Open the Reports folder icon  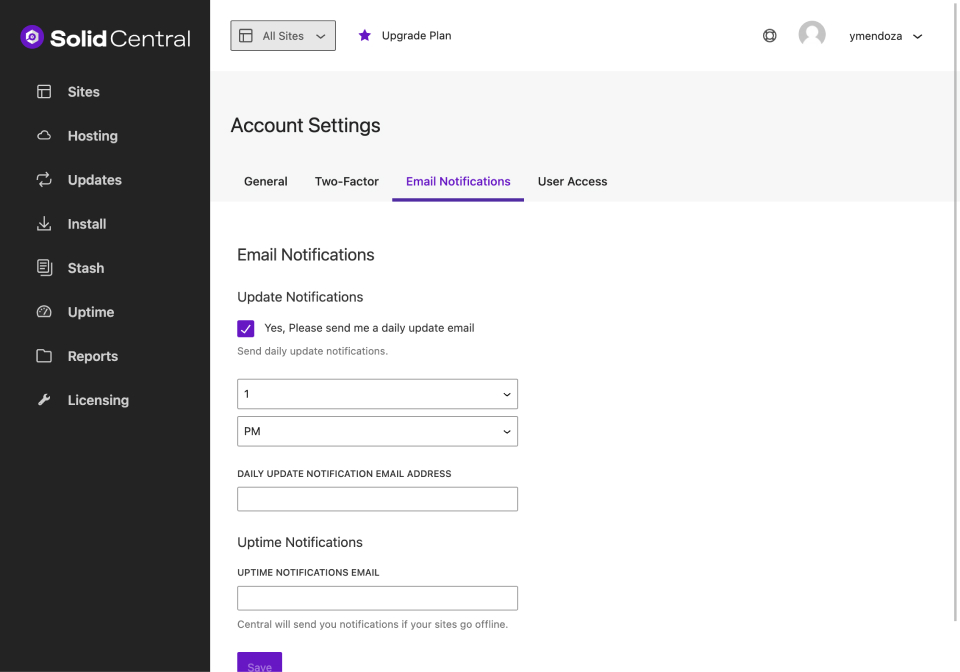[44, 356]
